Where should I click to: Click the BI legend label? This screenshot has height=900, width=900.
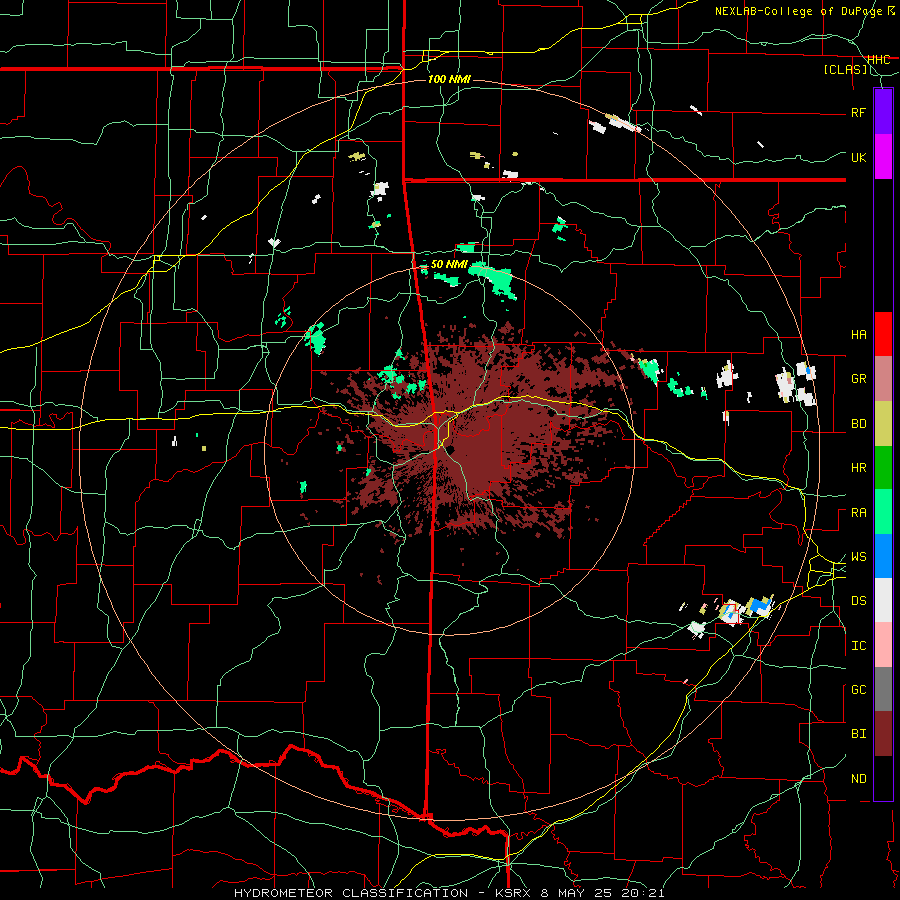(858, 734)
